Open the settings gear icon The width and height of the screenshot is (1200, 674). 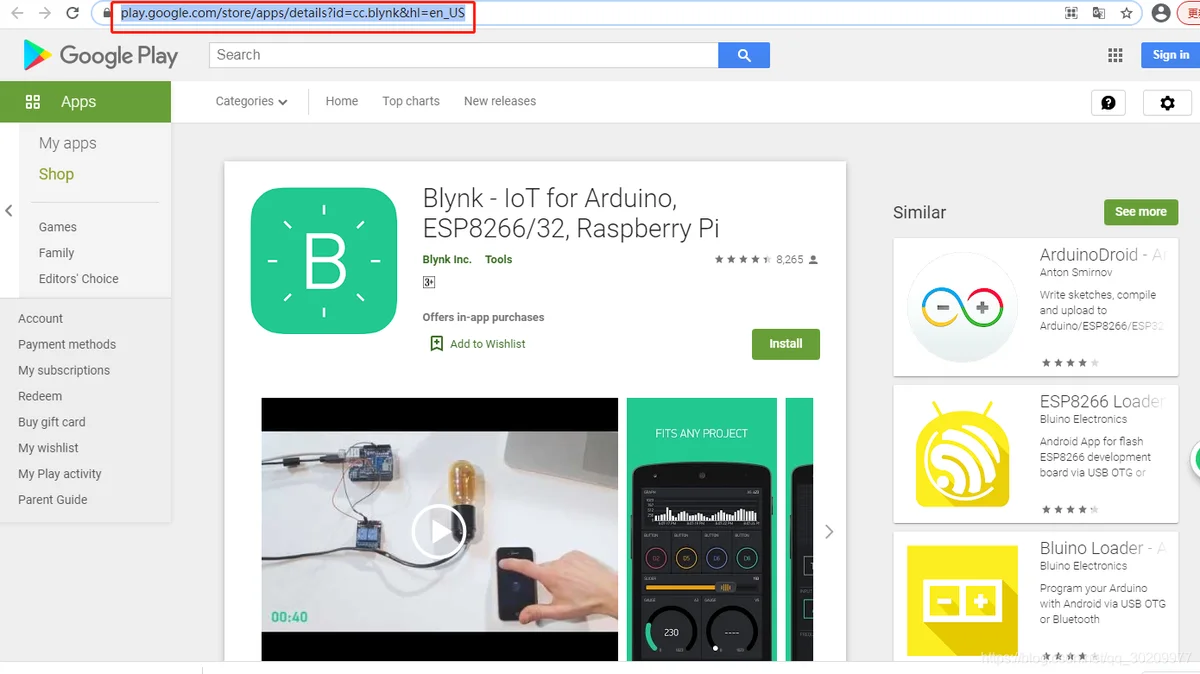tap(1167, 102)
